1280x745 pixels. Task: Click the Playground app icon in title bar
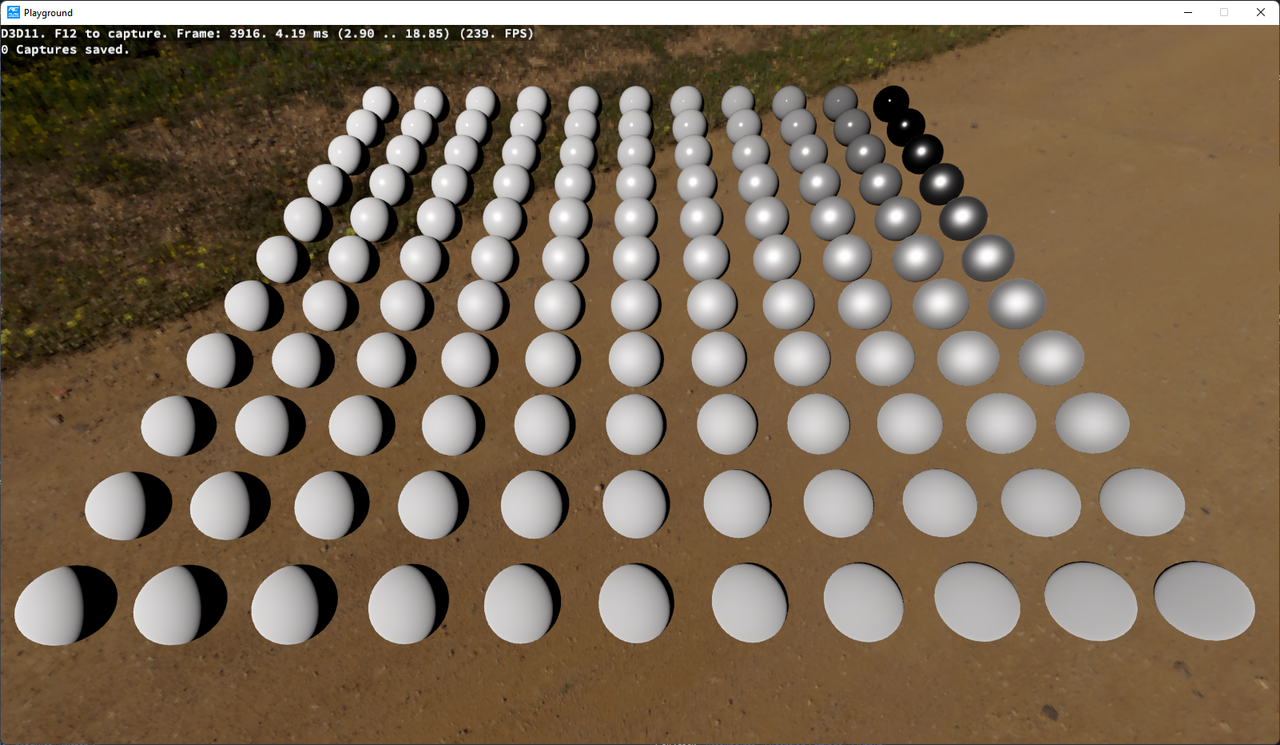point(13,13)
